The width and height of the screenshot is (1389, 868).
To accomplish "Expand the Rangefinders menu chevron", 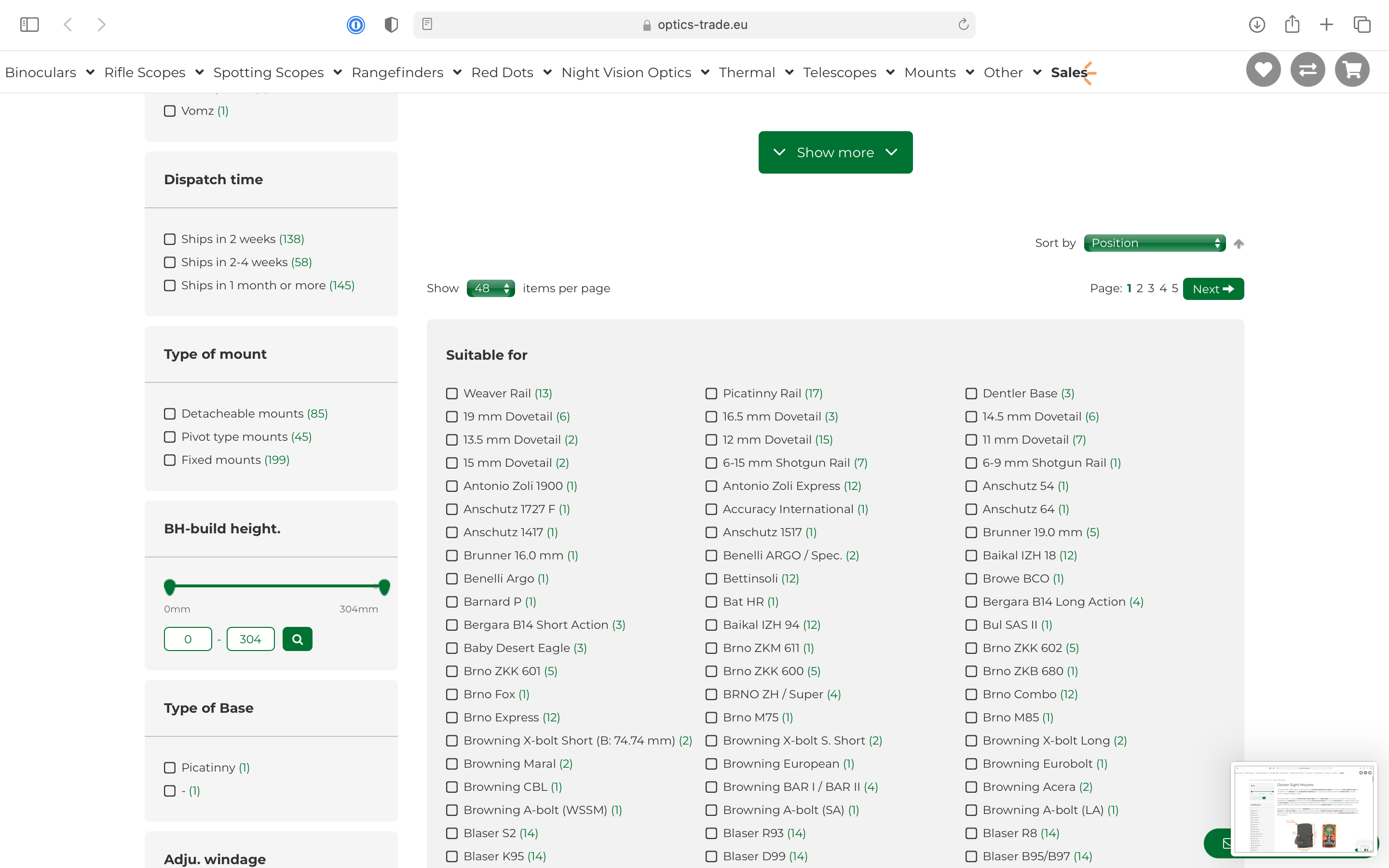I will (457, 72).
